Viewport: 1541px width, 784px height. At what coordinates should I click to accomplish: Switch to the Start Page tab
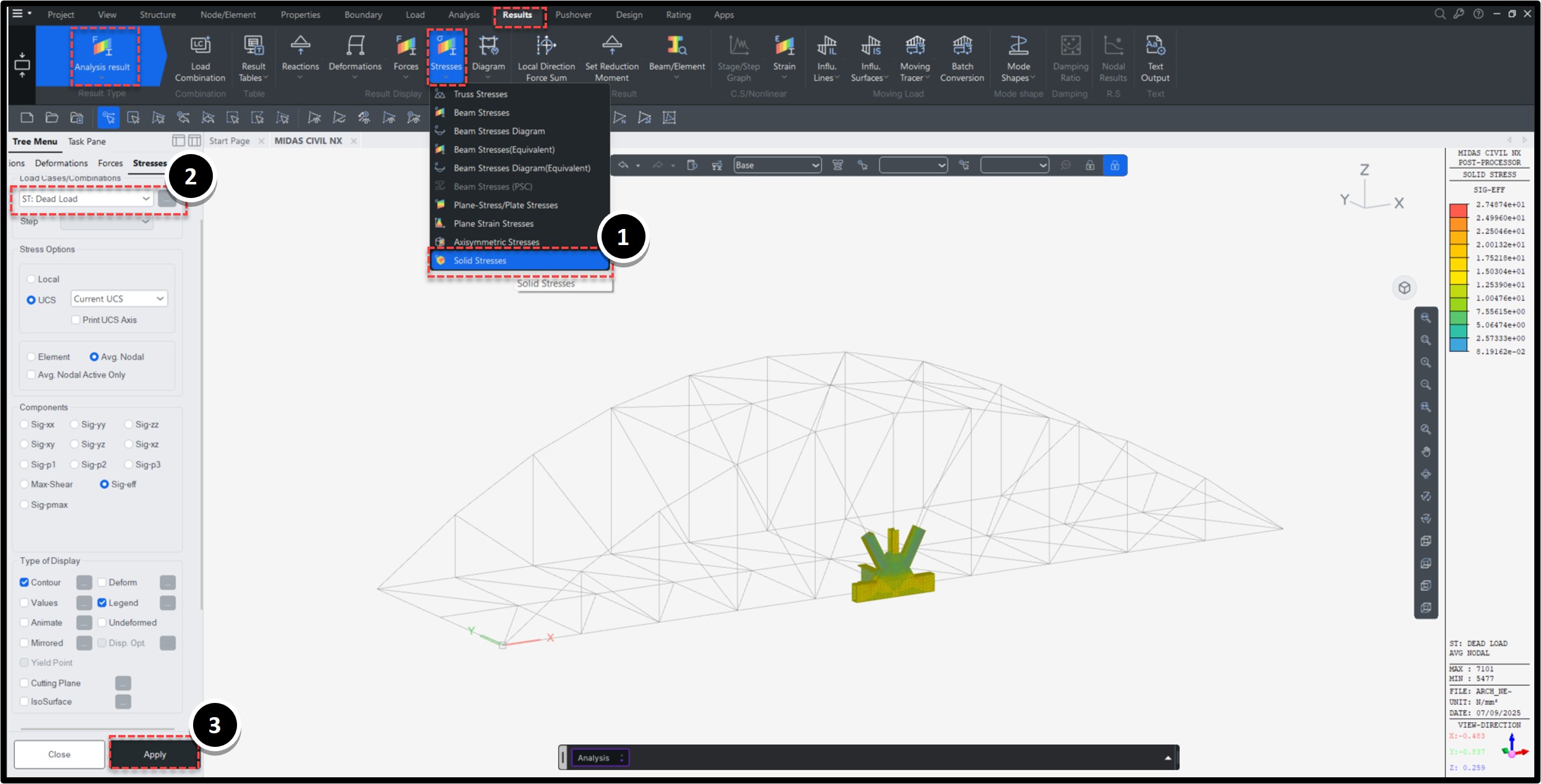click(x=229, y=140)
